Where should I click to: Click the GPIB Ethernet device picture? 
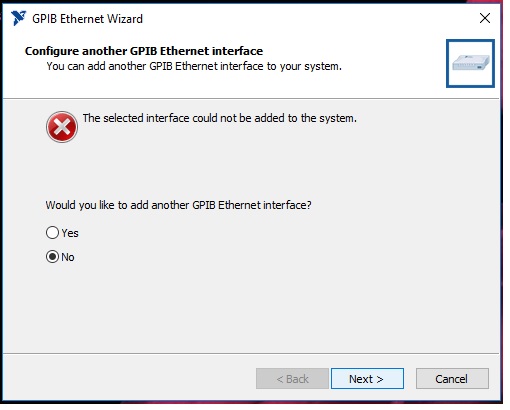470,63
